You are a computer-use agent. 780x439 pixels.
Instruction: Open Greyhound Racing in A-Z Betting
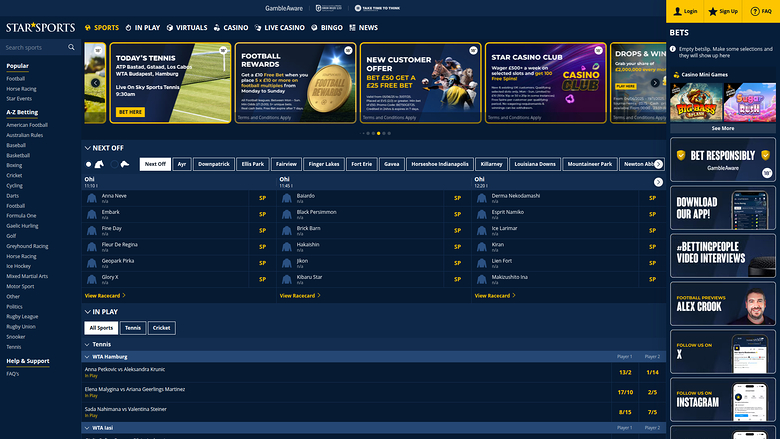coord(27,246)
